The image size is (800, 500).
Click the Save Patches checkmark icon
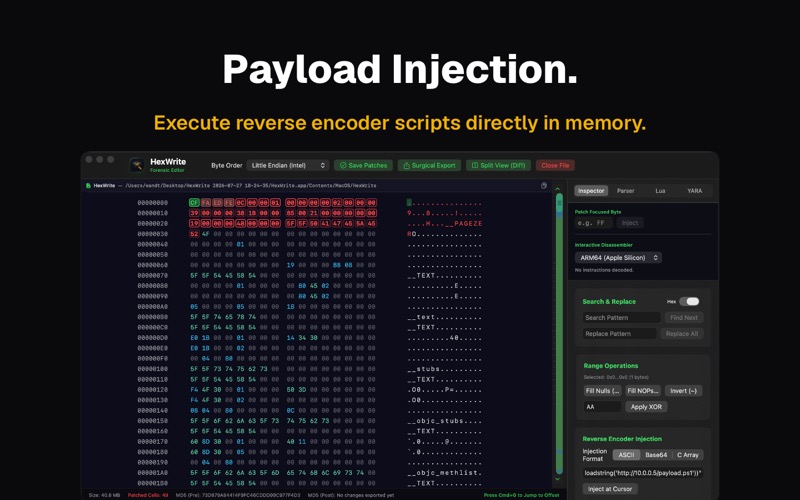[343, 165]
